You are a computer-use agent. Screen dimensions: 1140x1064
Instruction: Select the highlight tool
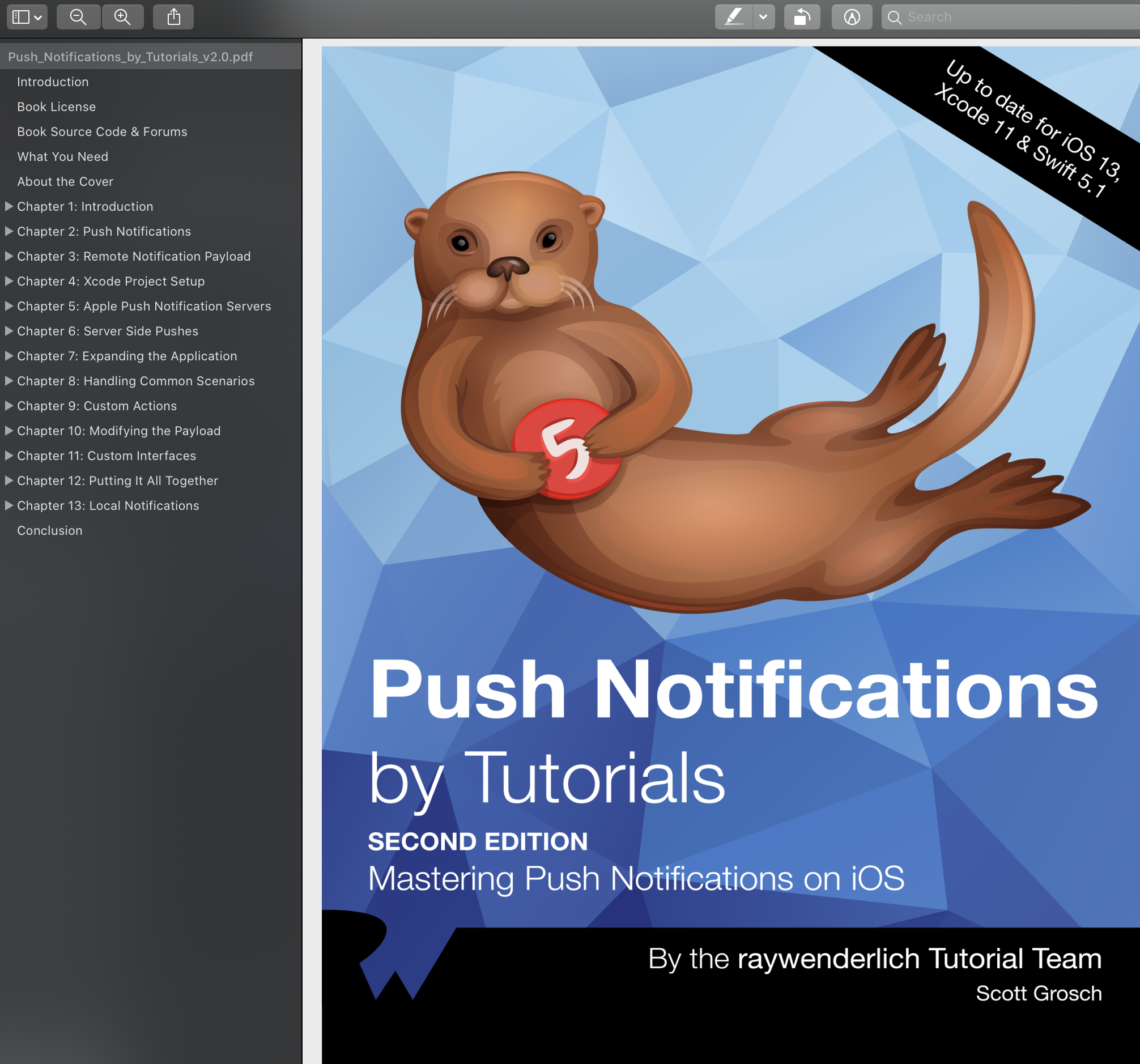tap(734, 16)
